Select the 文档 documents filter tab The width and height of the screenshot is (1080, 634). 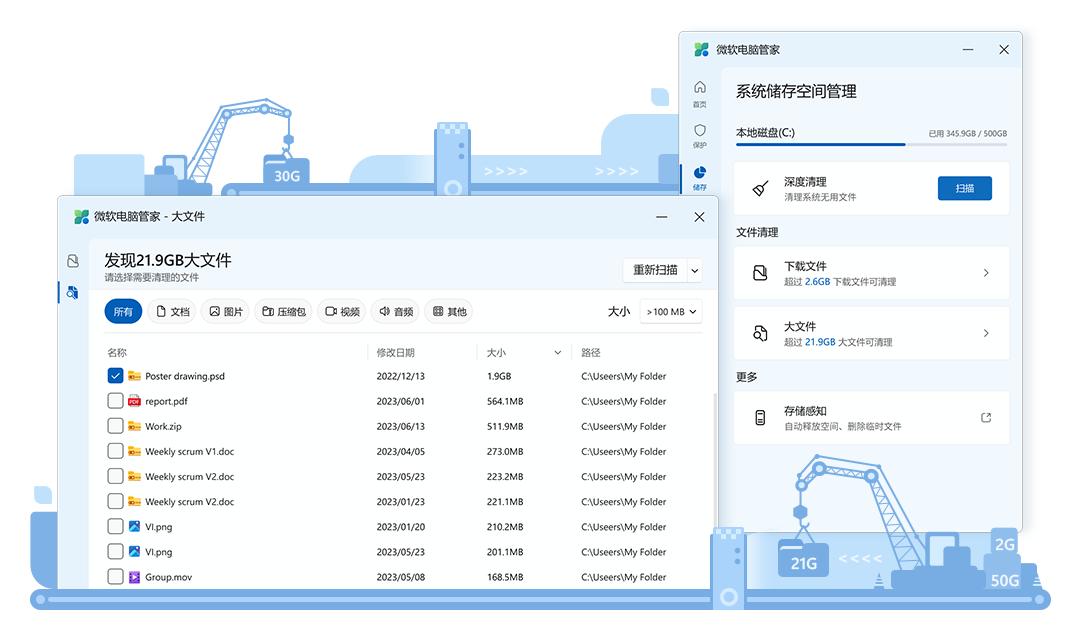tap(173, 311)
